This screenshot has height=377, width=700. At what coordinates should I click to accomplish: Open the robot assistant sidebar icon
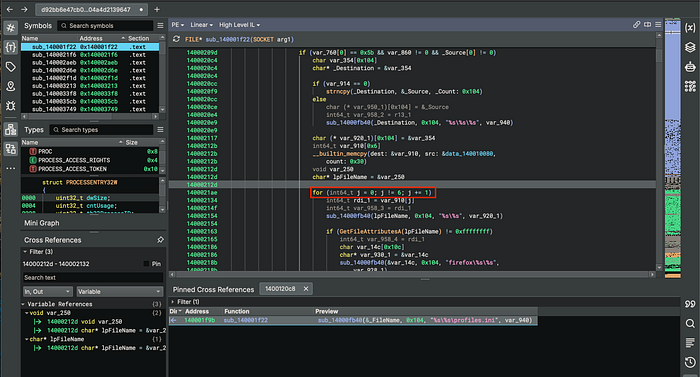click(x=690, y=67)
